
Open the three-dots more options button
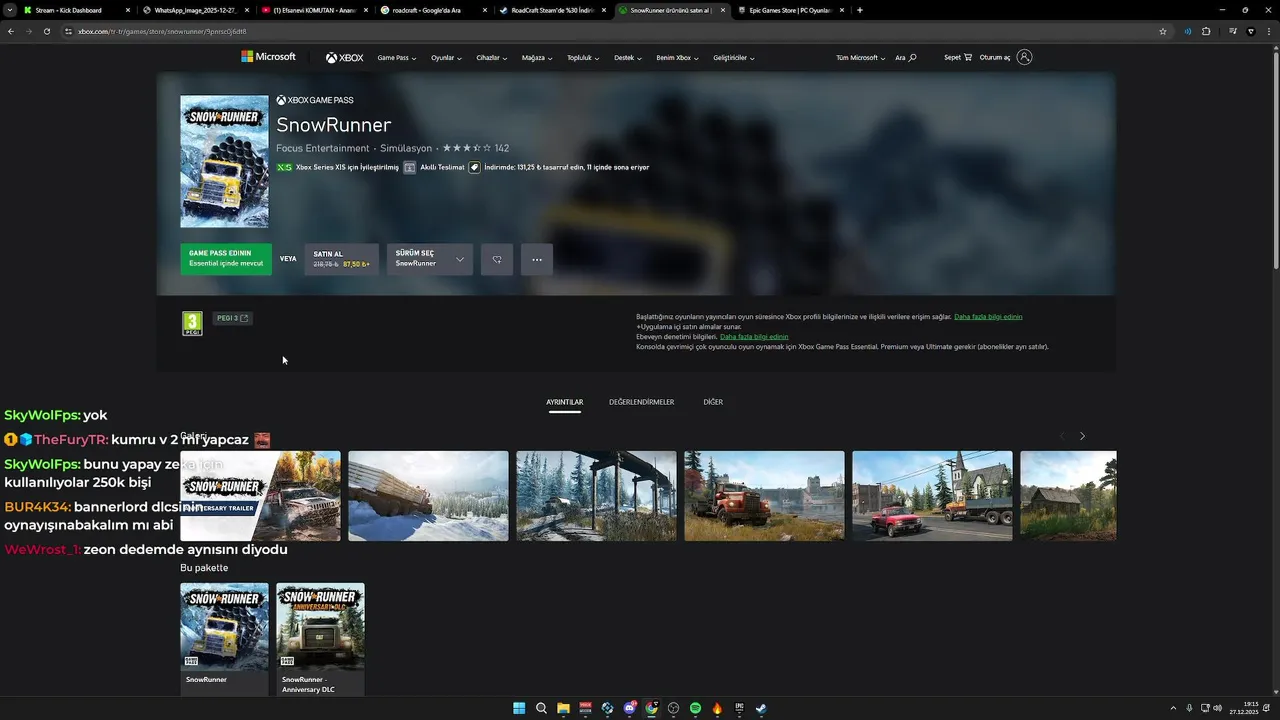[x=537, y=259]
